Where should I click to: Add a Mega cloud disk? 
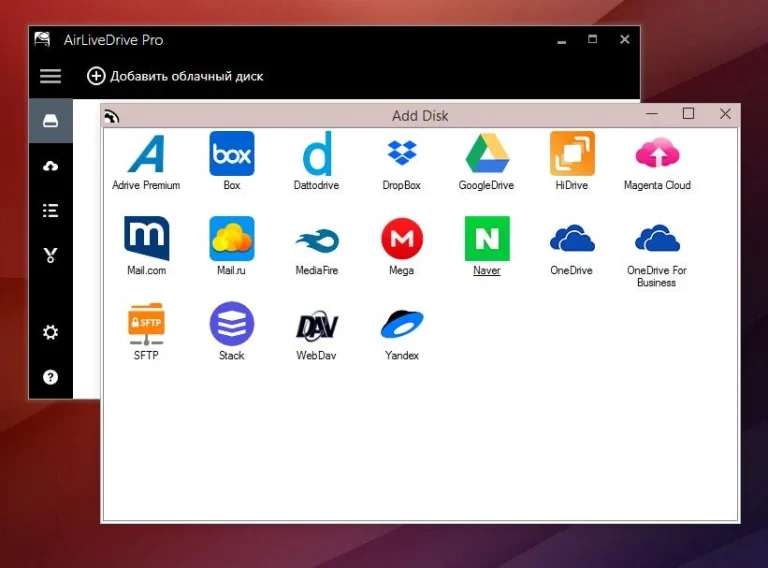click(402, 238)
